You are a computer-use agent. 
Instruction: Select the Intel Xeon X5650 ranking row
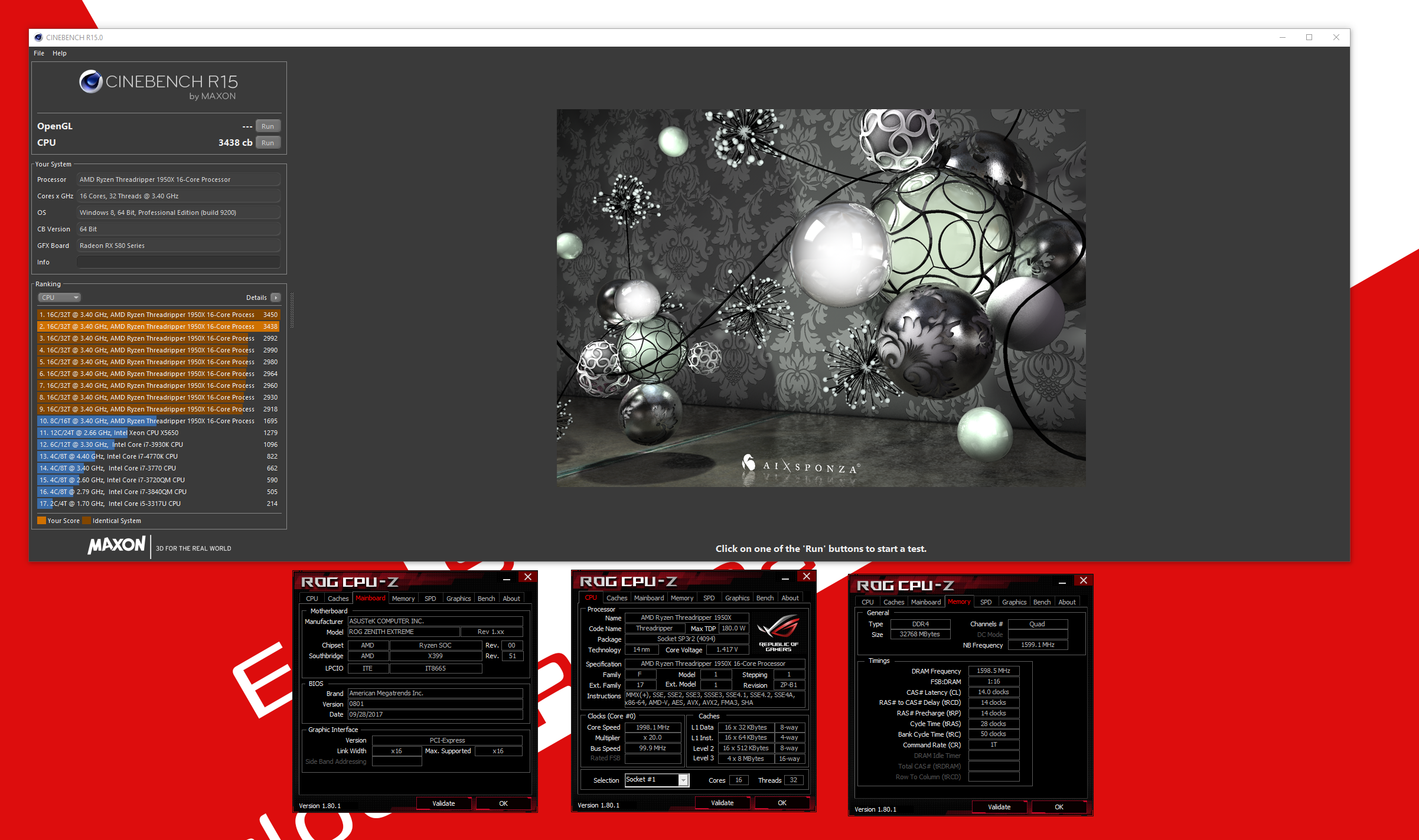pyautogui.click(x=158, y=433)
